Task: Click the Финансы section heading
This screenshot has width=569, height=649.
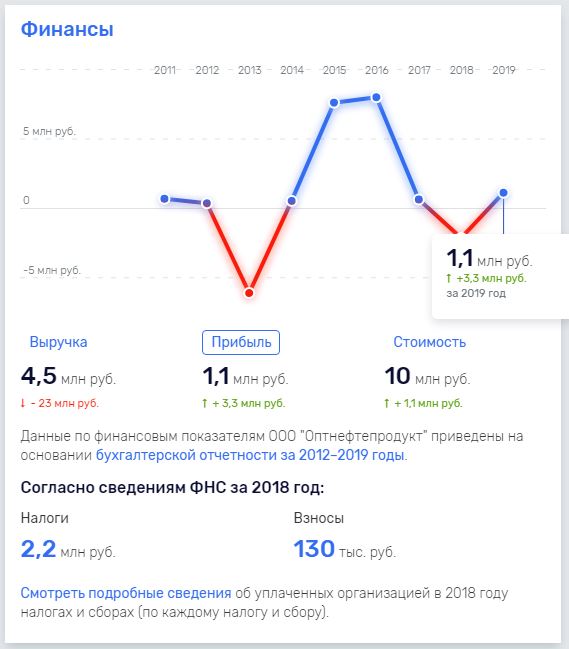Action: pos(67,29)
